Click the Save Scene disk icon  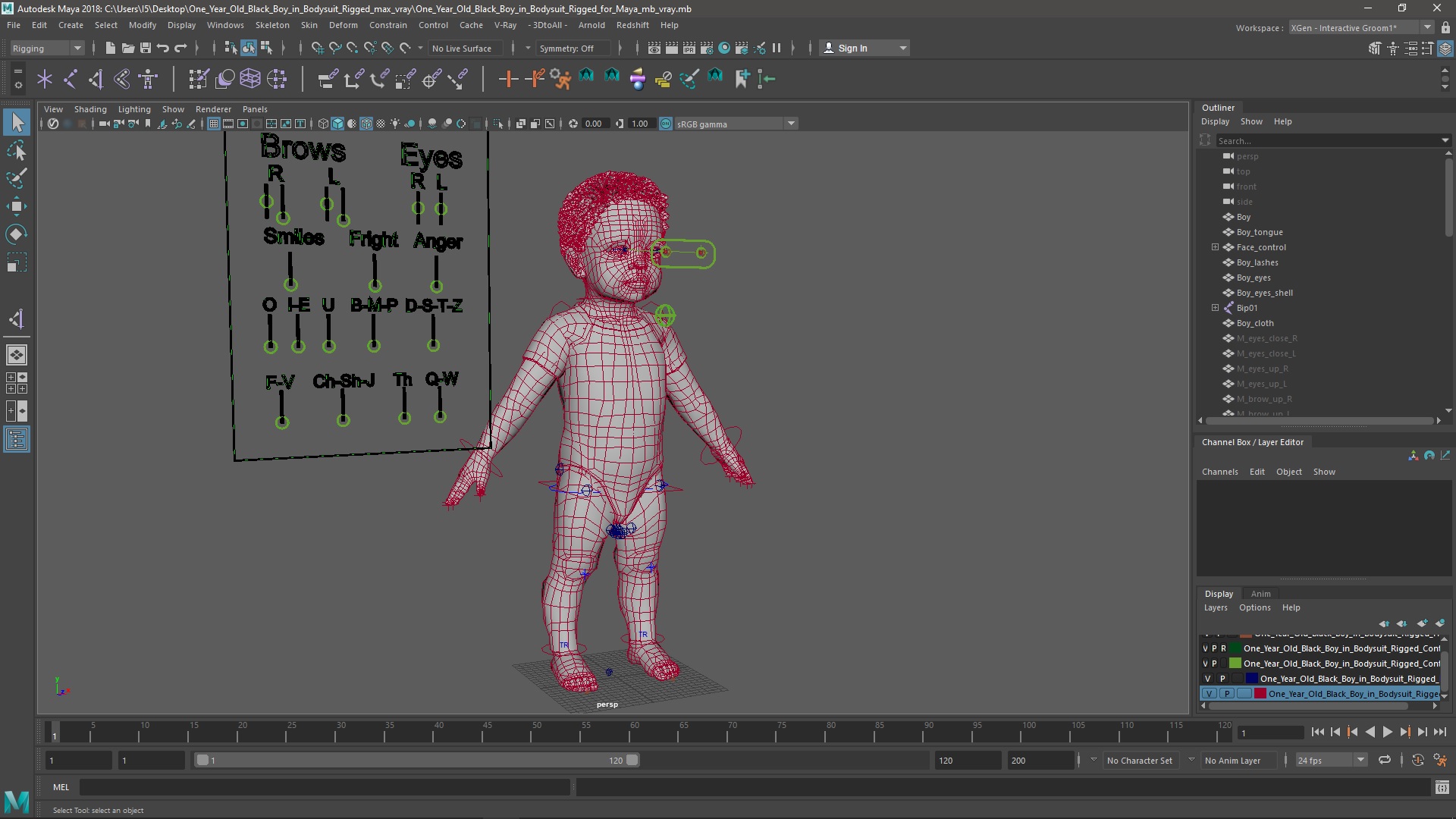[145, 48]
